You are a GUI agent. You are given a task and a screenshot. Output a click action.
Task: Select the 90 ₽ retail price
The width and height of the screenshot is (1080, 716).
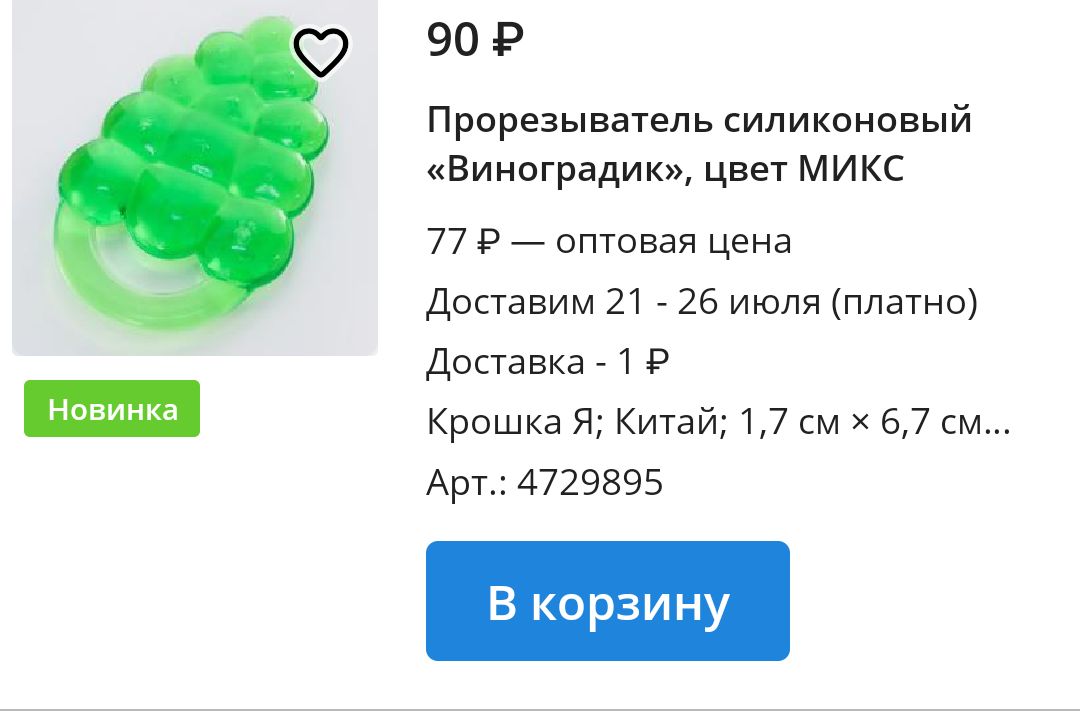click(475, 39)
